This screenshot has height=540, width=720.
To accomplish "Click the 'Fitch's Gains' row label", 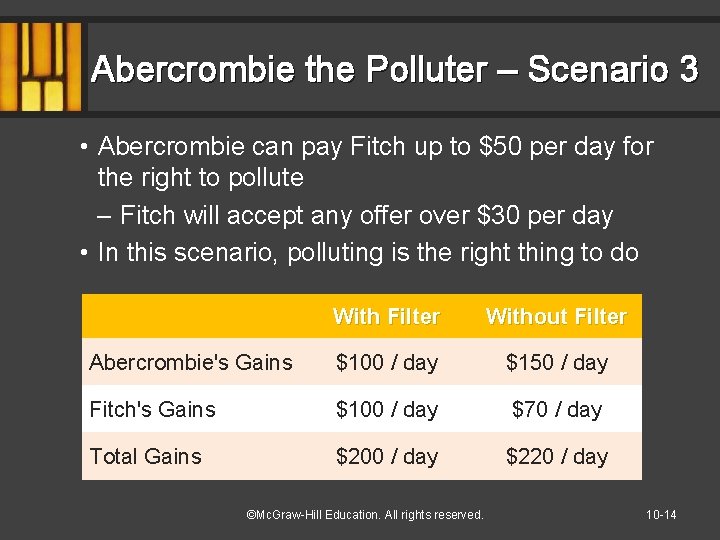I will 152,409.
